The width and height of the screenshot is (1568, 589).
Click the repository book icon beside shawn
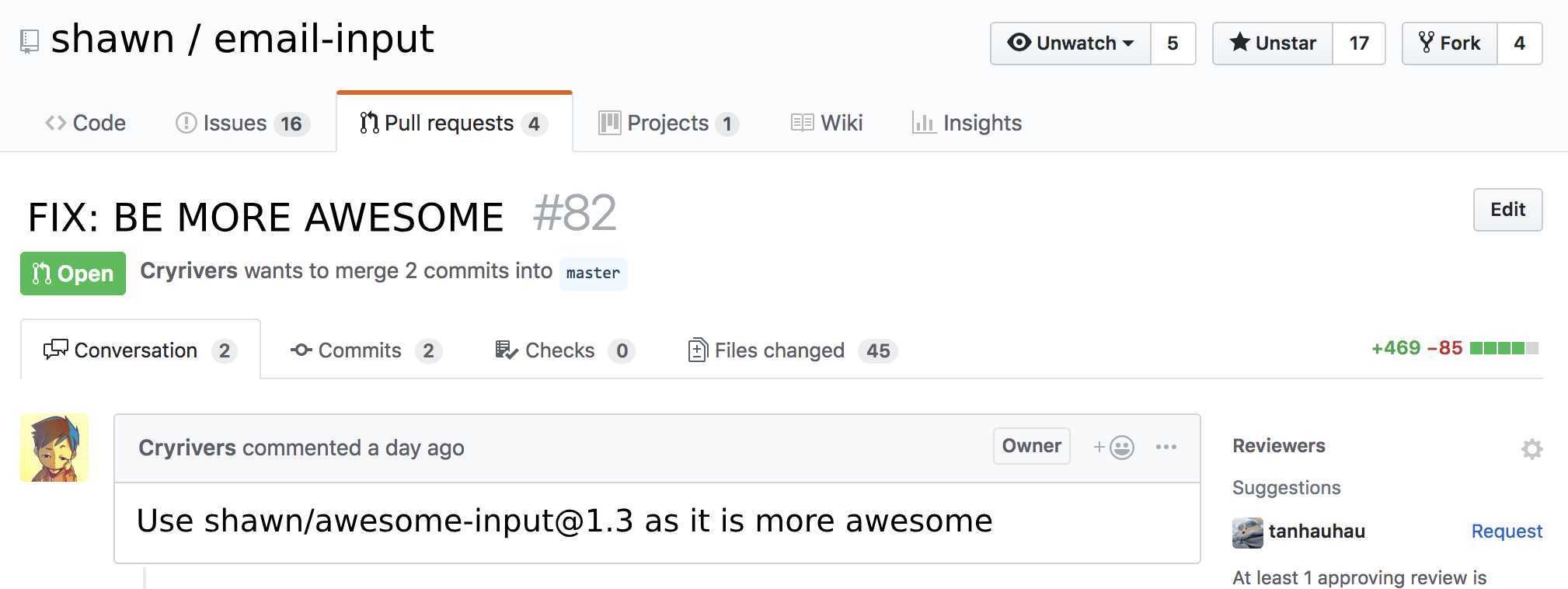(x=30, y=41)
